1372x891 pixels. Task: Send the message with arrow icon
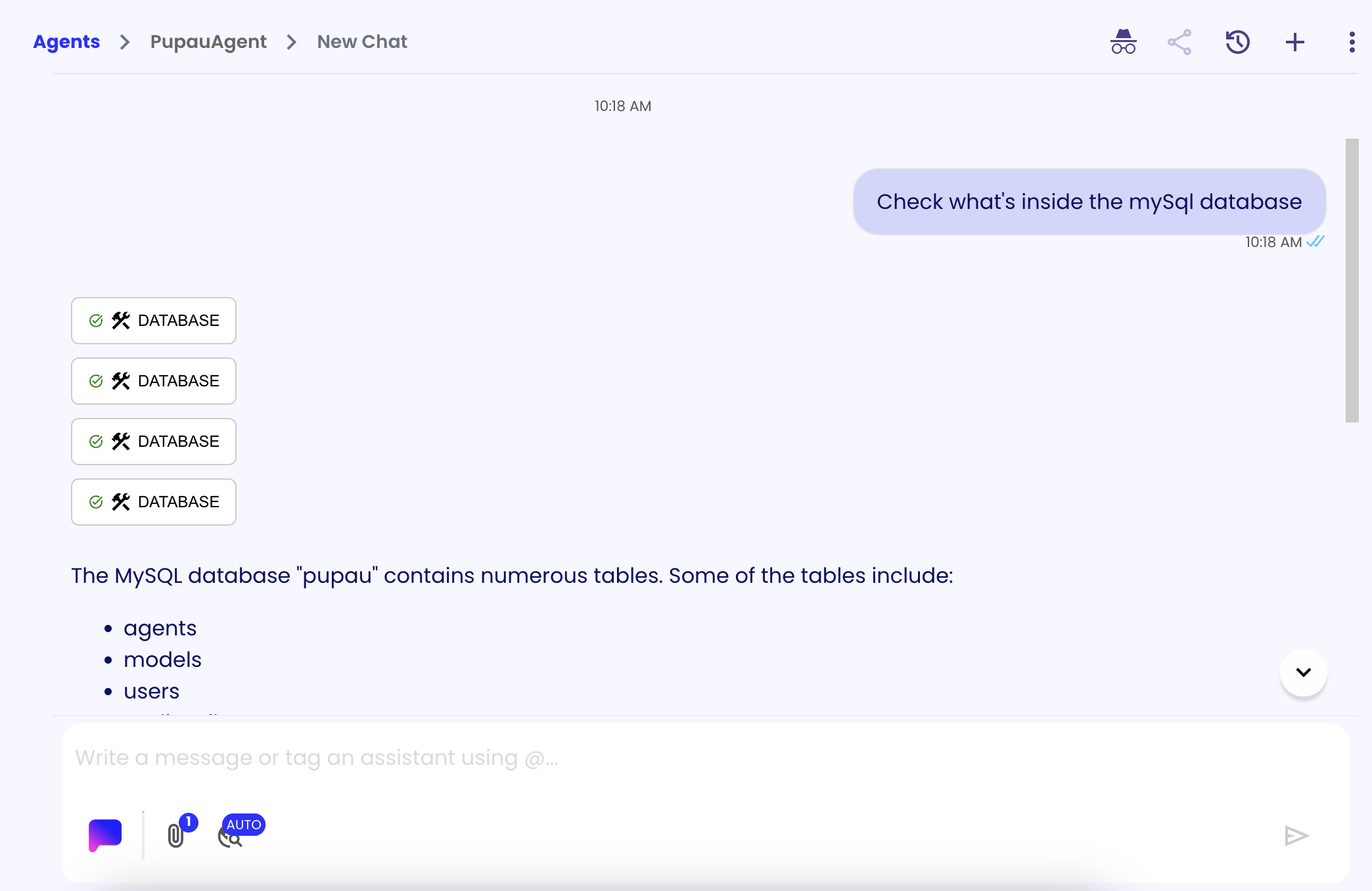pyautogui.click(x=1297, y=836)
